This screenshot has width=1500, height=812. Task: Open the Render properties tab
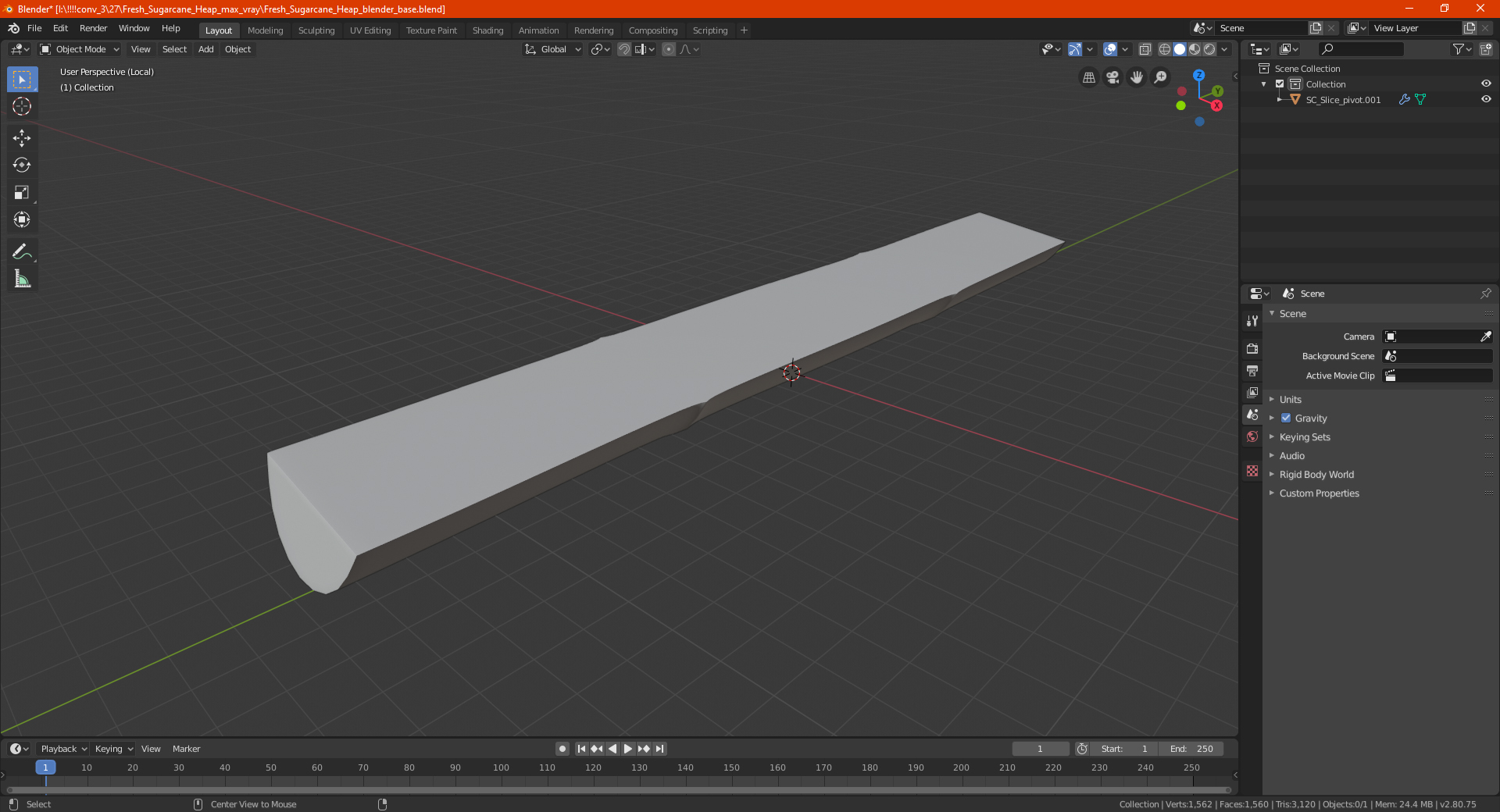tap(1252, 348)
